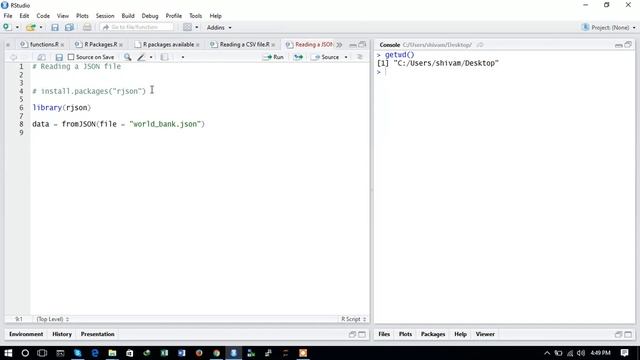
Task: Open the Tools menu
Action: [195, 16]
